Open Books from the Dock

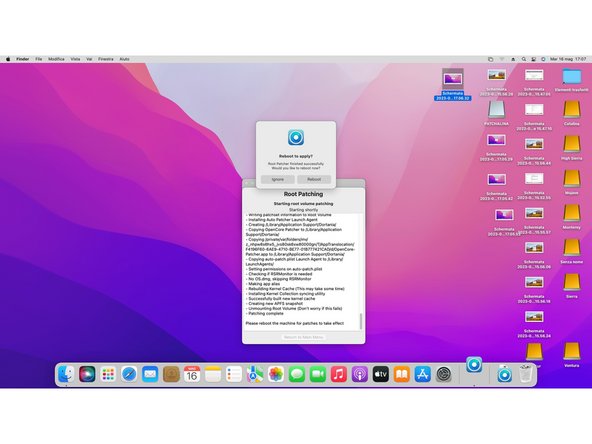pos(402,374)
